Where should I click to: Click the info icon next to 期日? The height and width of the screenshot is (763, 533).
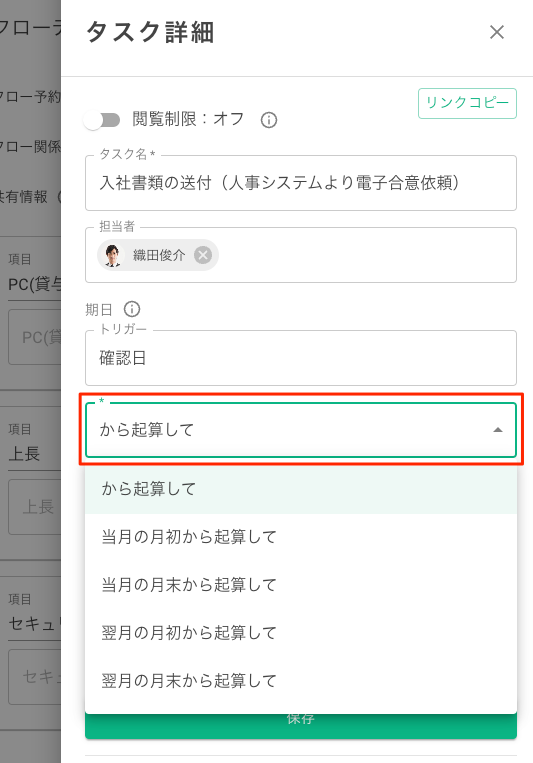point(131,309)
